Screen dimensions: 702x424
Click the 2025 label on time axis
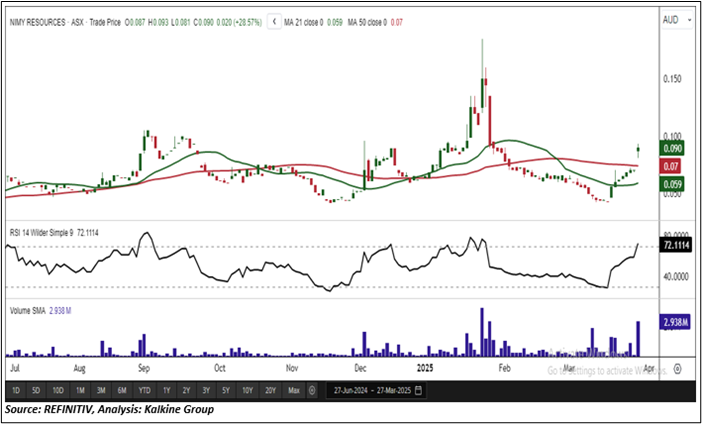pos(425,368)
